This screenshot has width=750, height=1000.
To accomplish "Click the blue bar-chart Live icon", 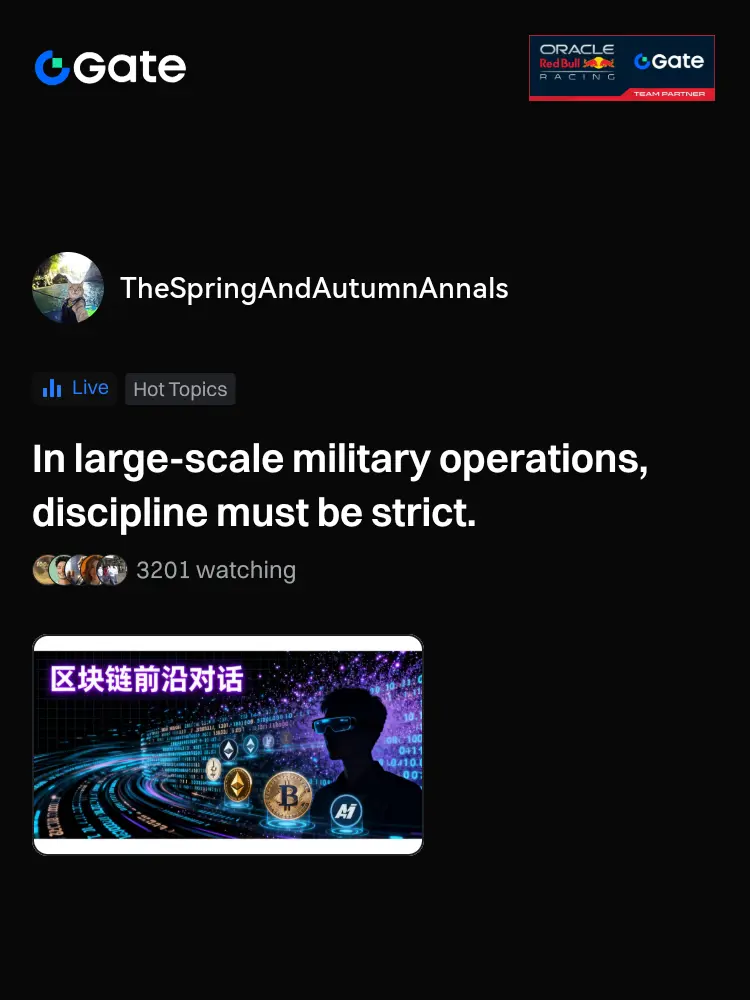I will 52,388.
